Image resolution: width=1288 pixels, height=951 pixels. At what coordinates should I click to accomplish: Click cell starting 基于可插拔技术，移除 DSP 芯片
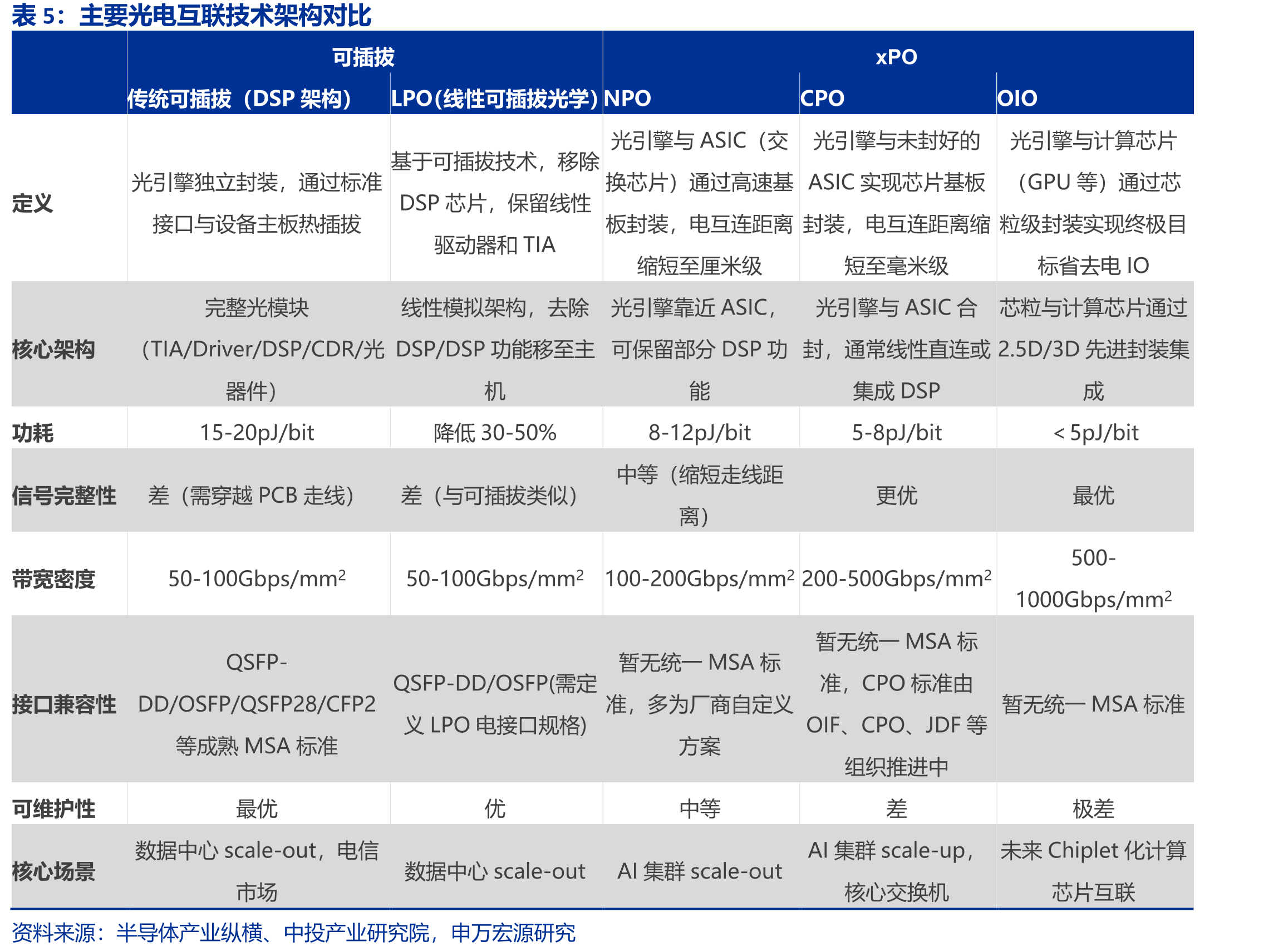pyautogui.click(x=495, y=203)
